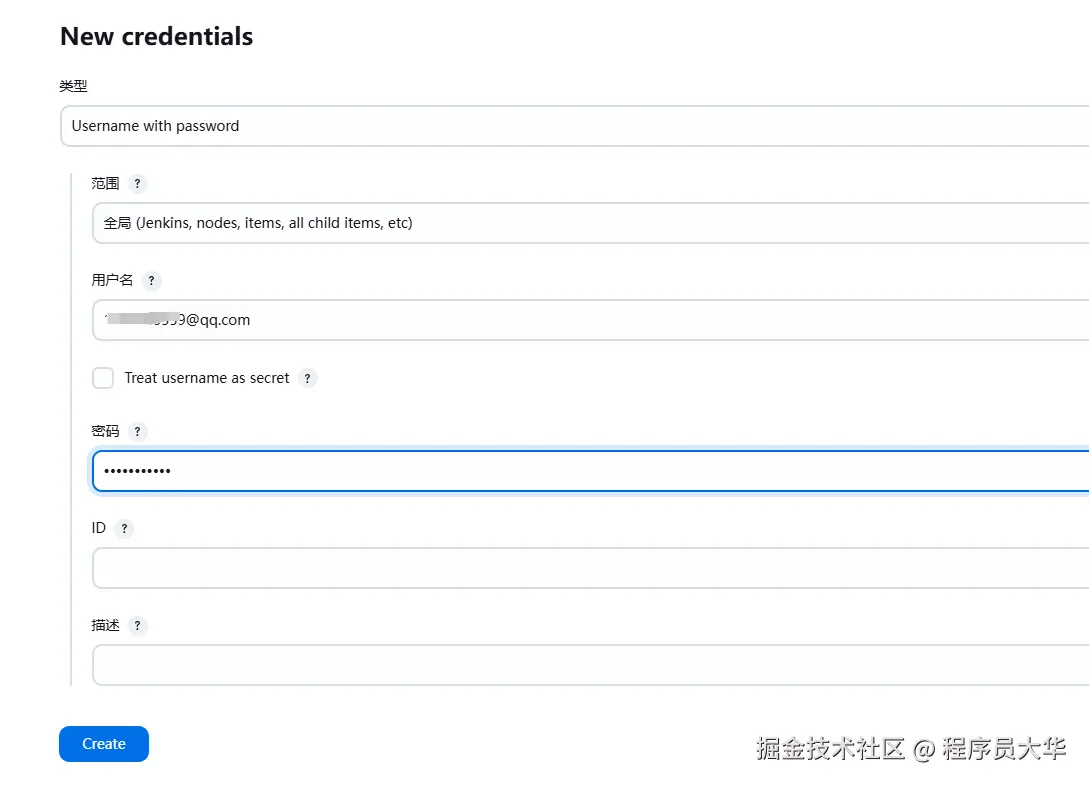Click into the 密码 password field

[x=590, y=471]
